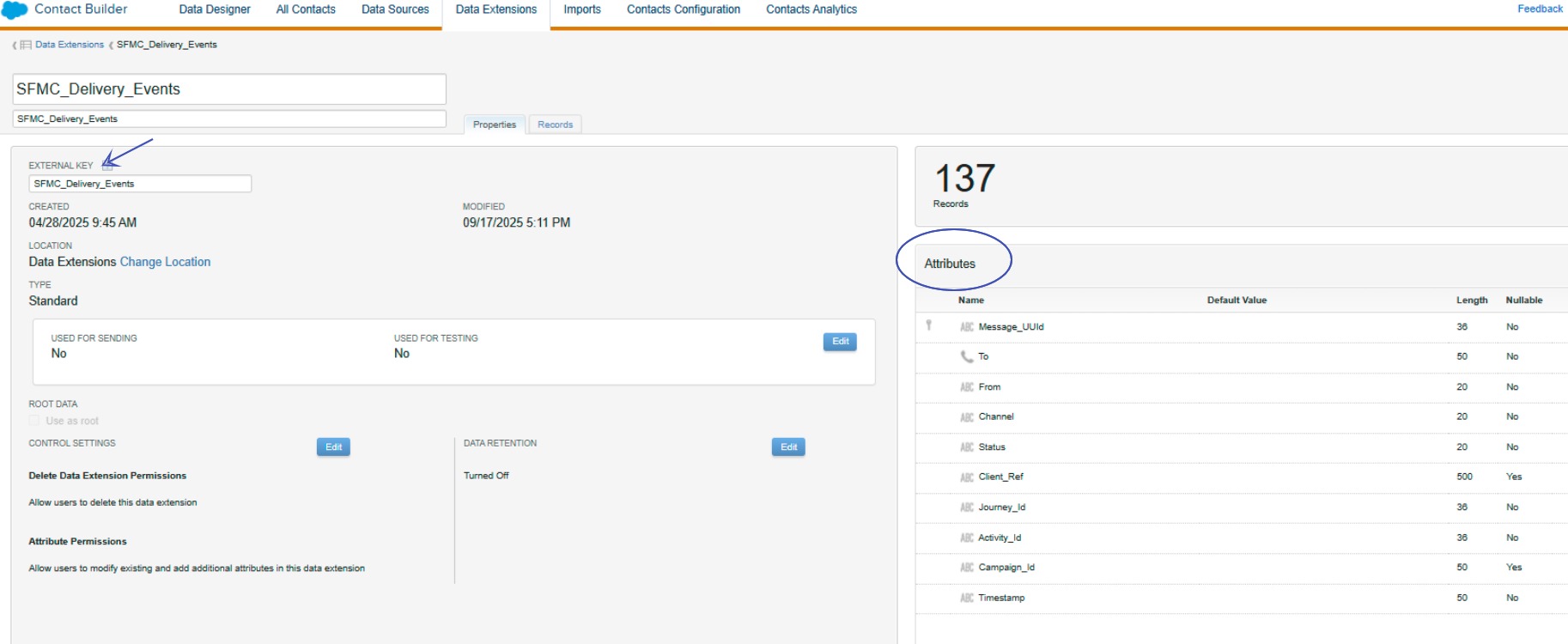This screenshot has height=644, width=1568.
Task: Click the description field below the name
Action: pos(229,118)
